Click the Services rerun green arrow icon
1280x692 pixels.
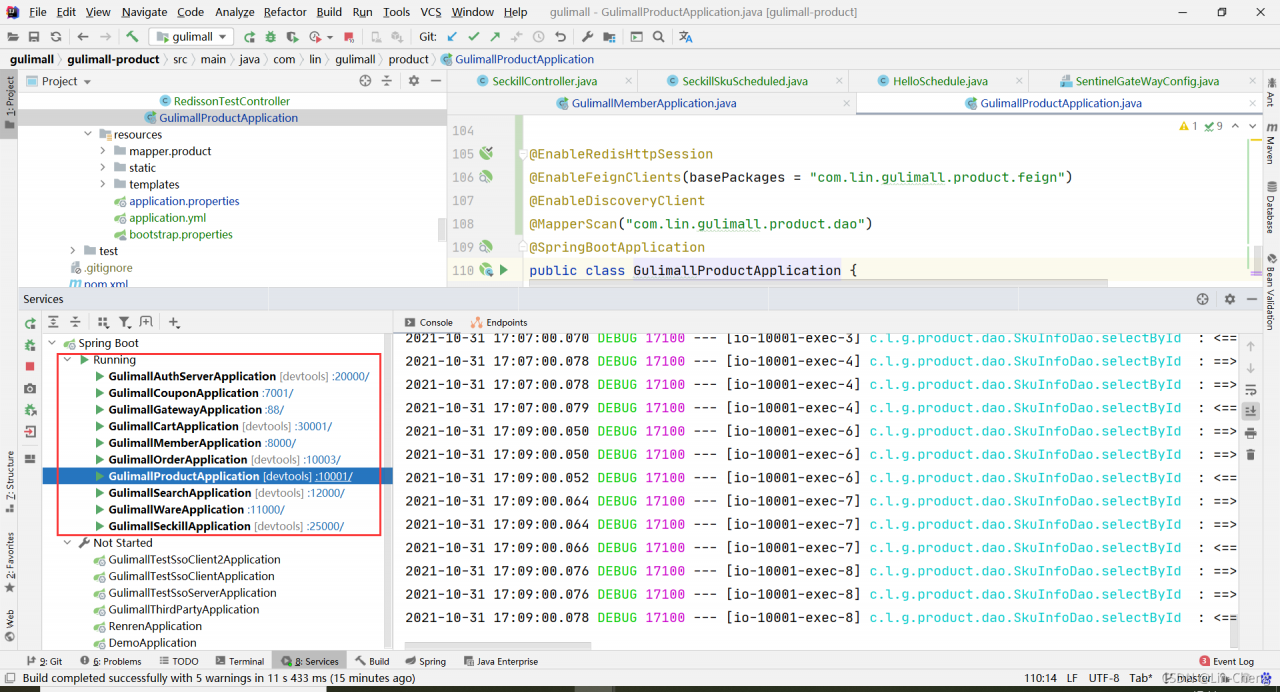coord(30,323)
